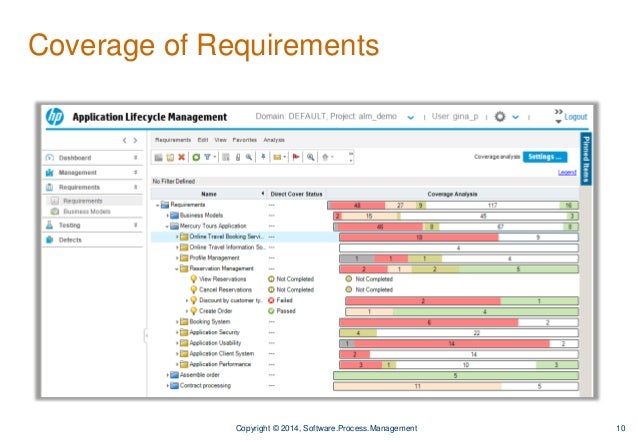This screenshot has height=442, width=638.
Task: Click the Legend link
Action: point(567,173)
